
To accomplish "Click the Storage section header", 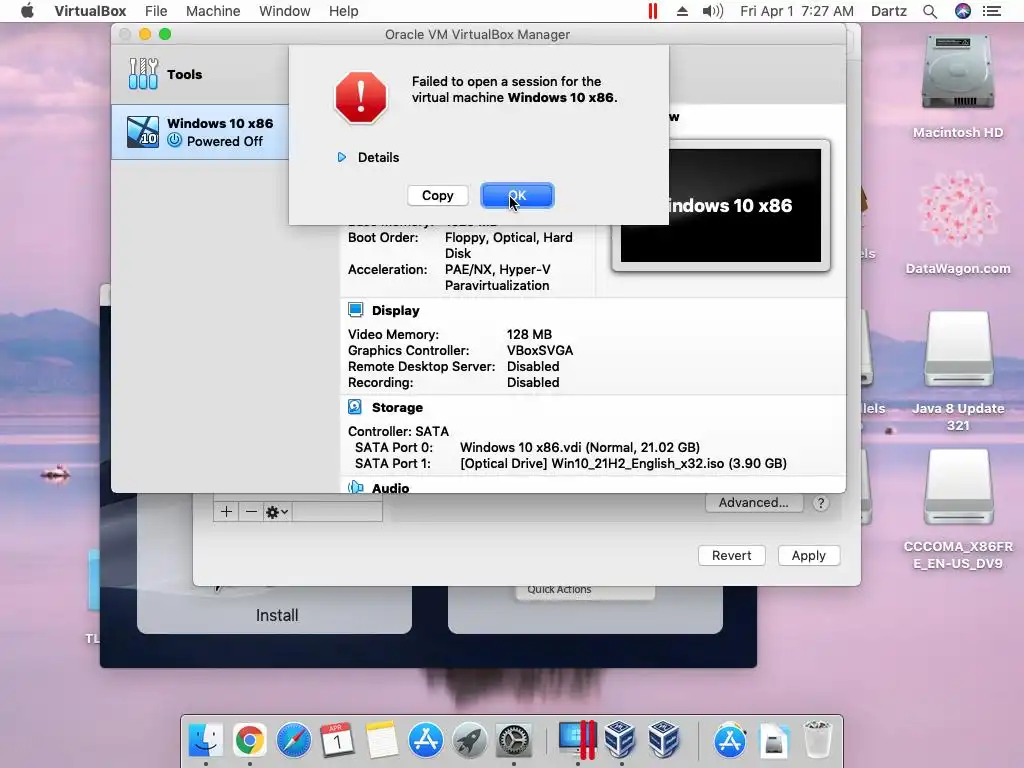I will pyautogui.click(x=397, y=408).
